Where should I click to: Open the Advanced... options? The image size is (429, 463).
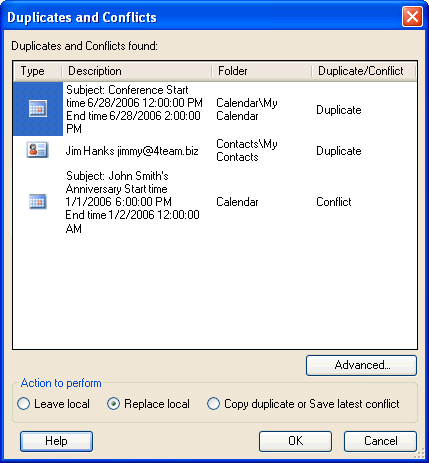coord(361,365)
